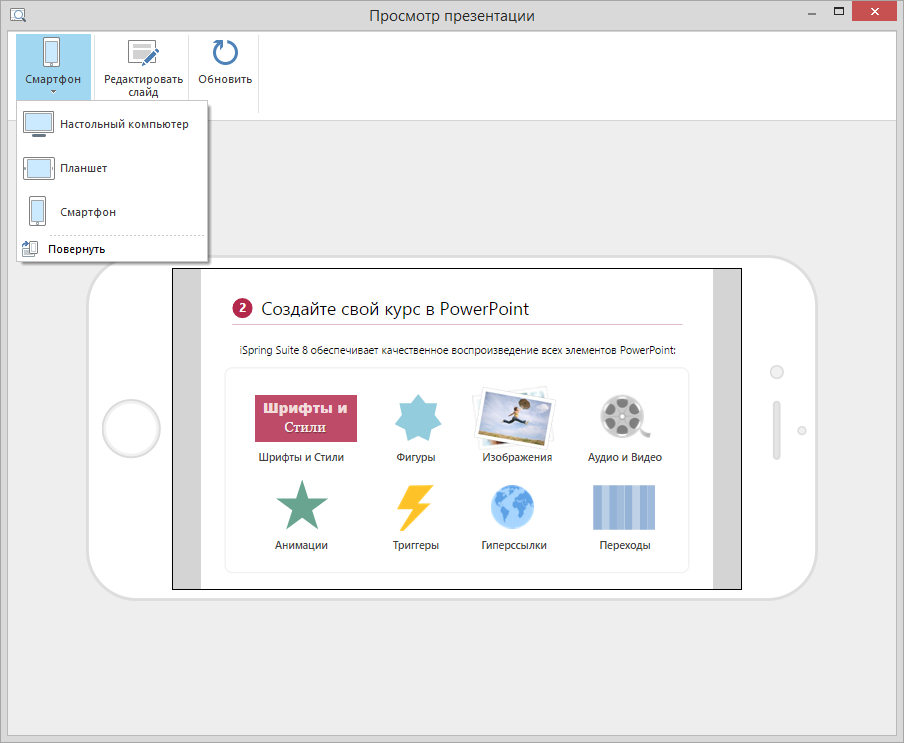Click the Шрифты и Стили caption

pyautogui.click(x=301, y=457)
